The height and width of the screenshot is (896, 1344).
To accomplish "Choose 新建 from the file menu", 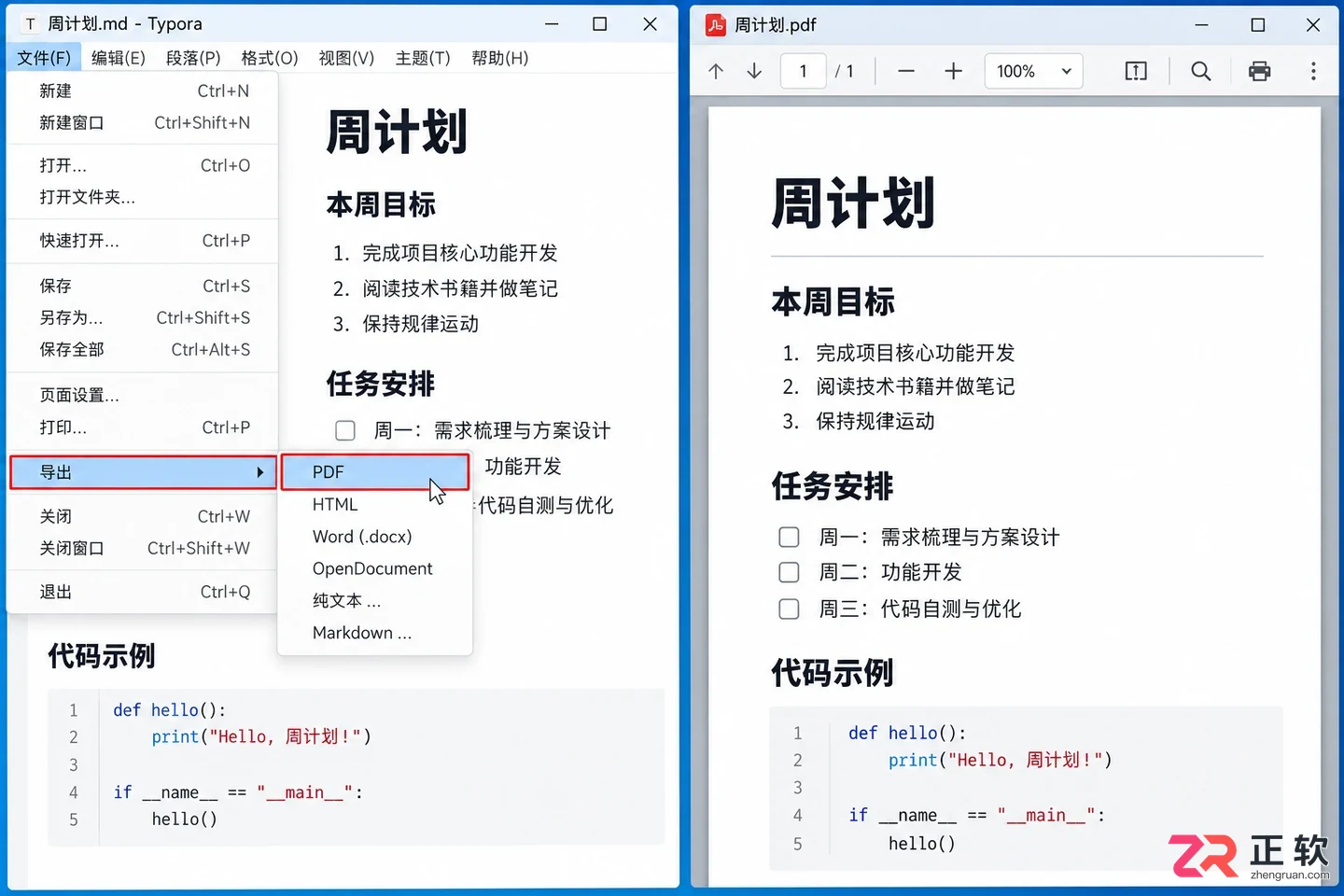I will 143,91.
